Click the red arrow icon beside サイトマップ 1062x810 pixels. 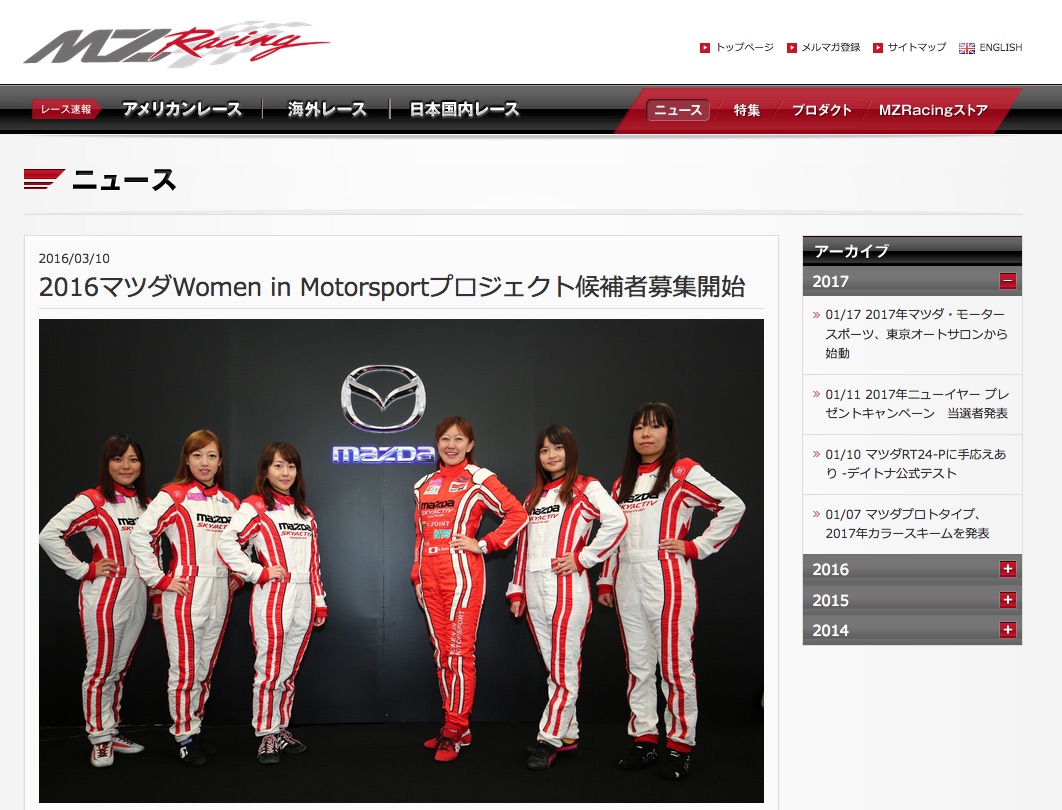click(877, 47)
